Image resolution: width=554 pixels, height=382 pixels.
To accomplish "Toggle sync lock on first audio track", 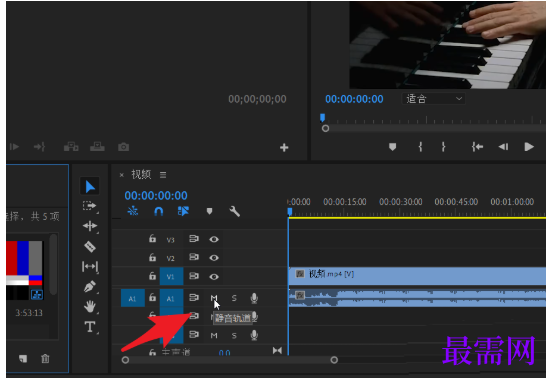I will point(194,298).
